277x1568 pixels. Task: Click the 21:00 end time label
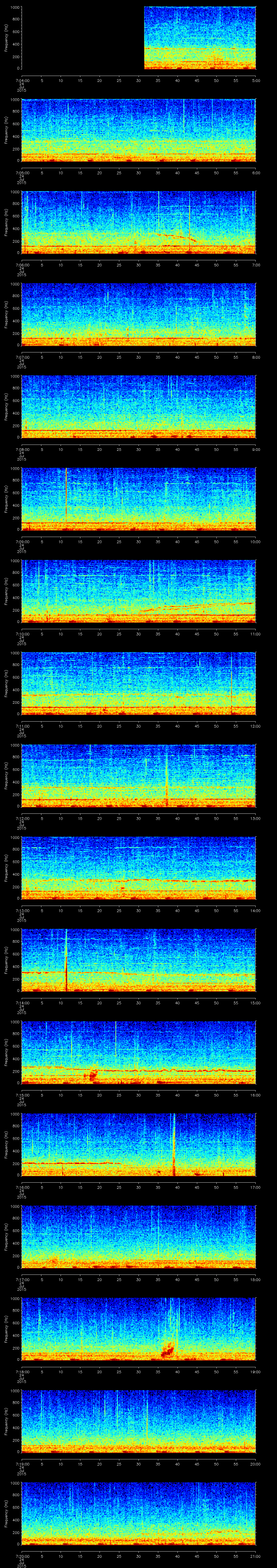pyautogui.click(x=256, y=1556)
